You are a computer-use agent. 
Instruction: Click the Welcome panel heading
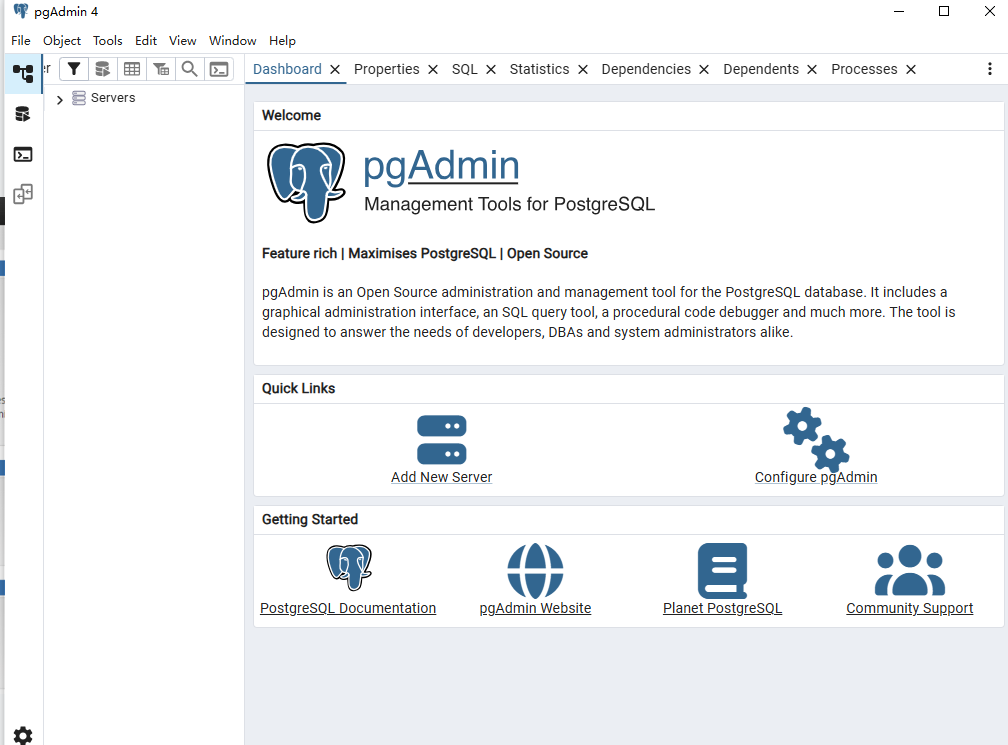coord(291,115)
